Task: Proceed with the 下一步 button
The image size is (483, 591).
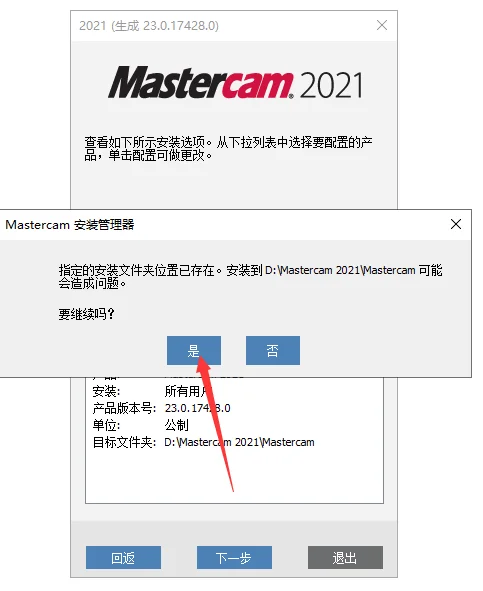Action: click(x=234, y=557)
